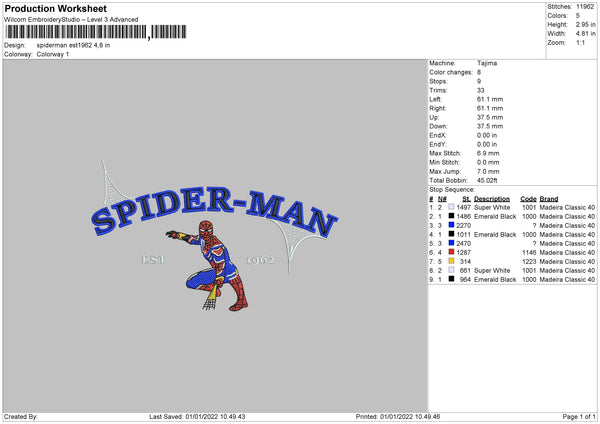Click the Left value 61.1 mm

[490, 99]
